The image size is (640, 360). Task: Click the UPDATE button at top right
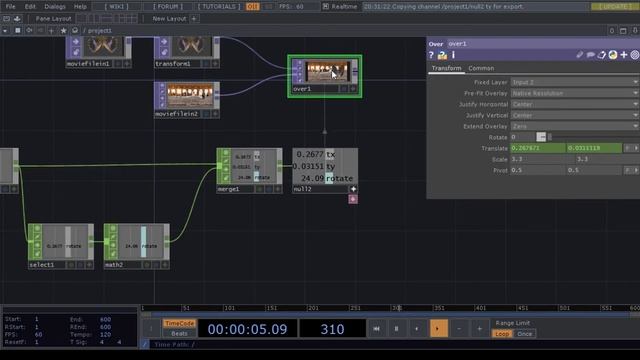[x=615, y=7]
